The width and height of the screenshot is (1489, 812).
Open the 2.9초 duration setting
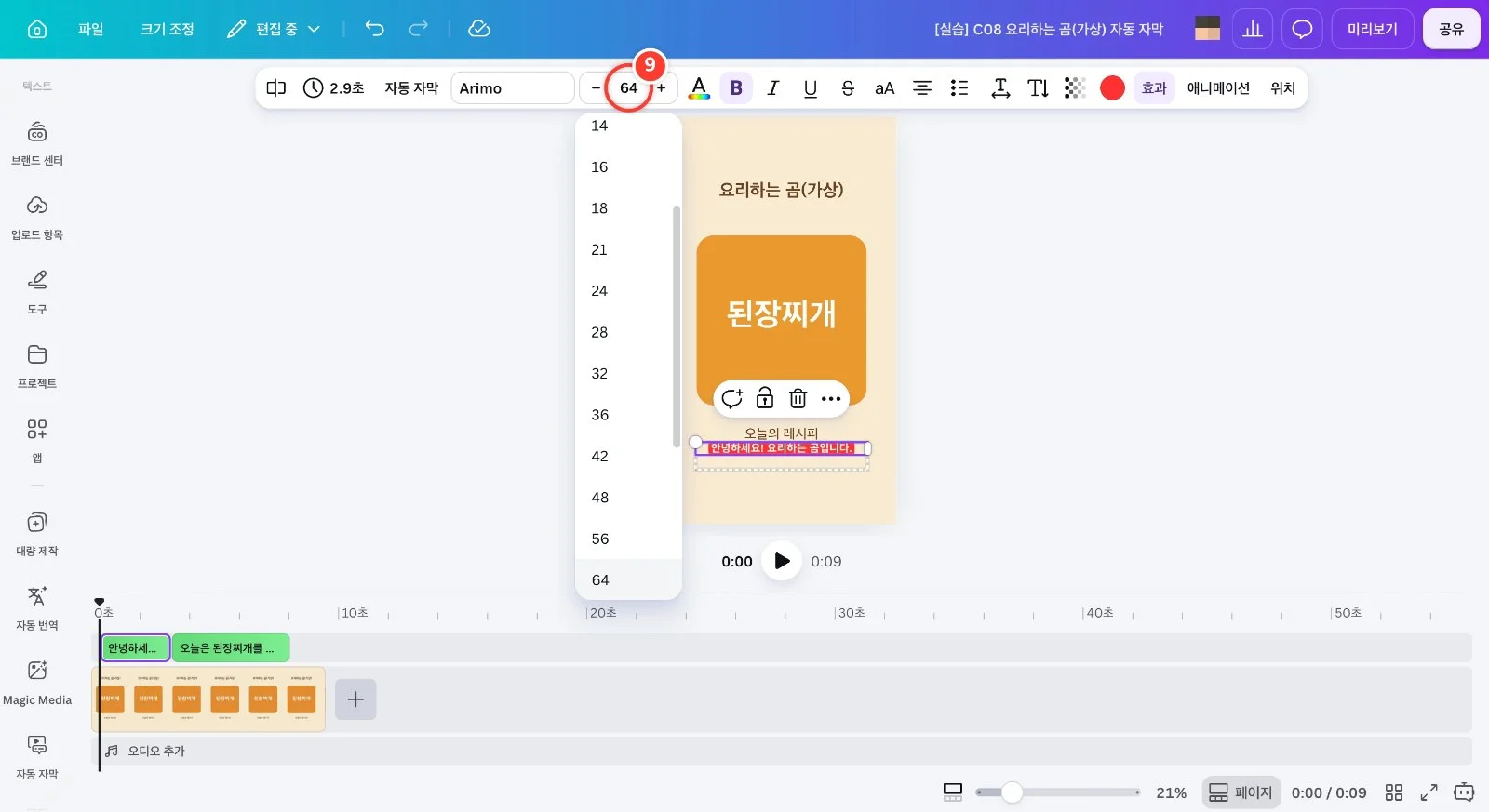333,88
